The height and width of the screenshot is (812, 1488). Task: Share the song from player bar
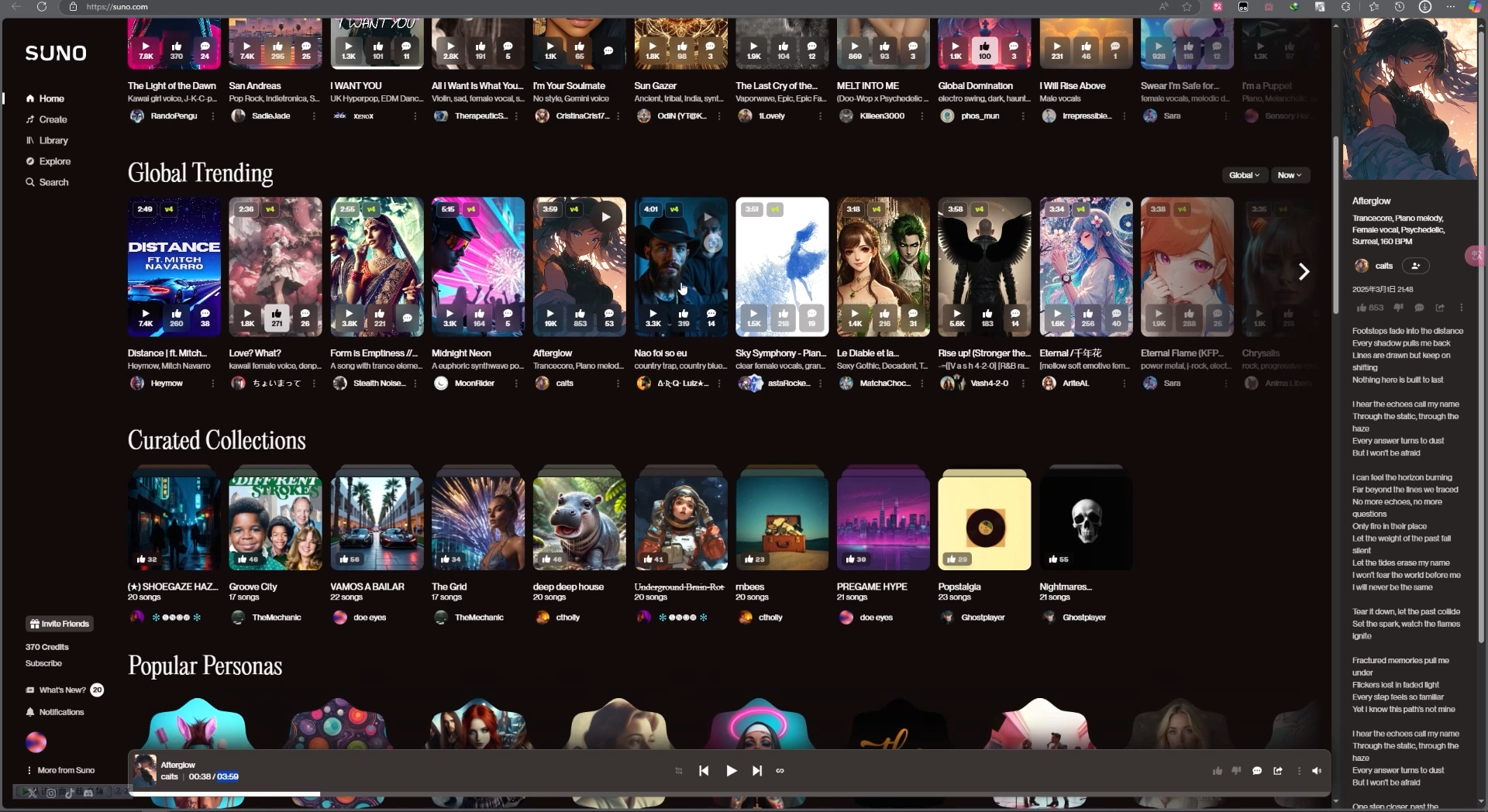(x=1278, y=771)
